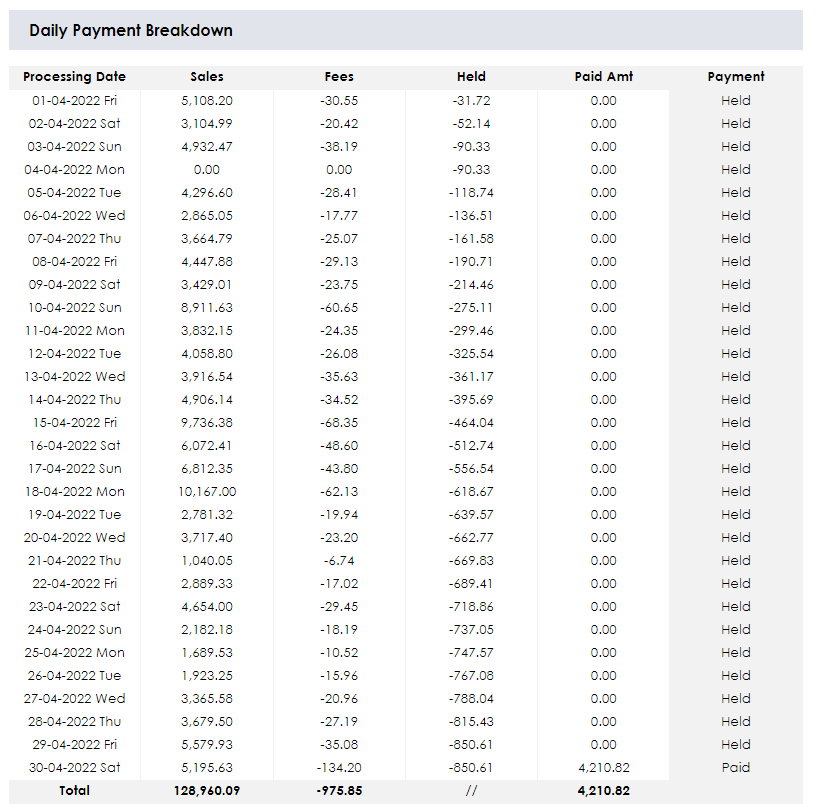Screen dimensions: 816x811
Task: Select the fees value -134.20
Action: click(339, 767)
